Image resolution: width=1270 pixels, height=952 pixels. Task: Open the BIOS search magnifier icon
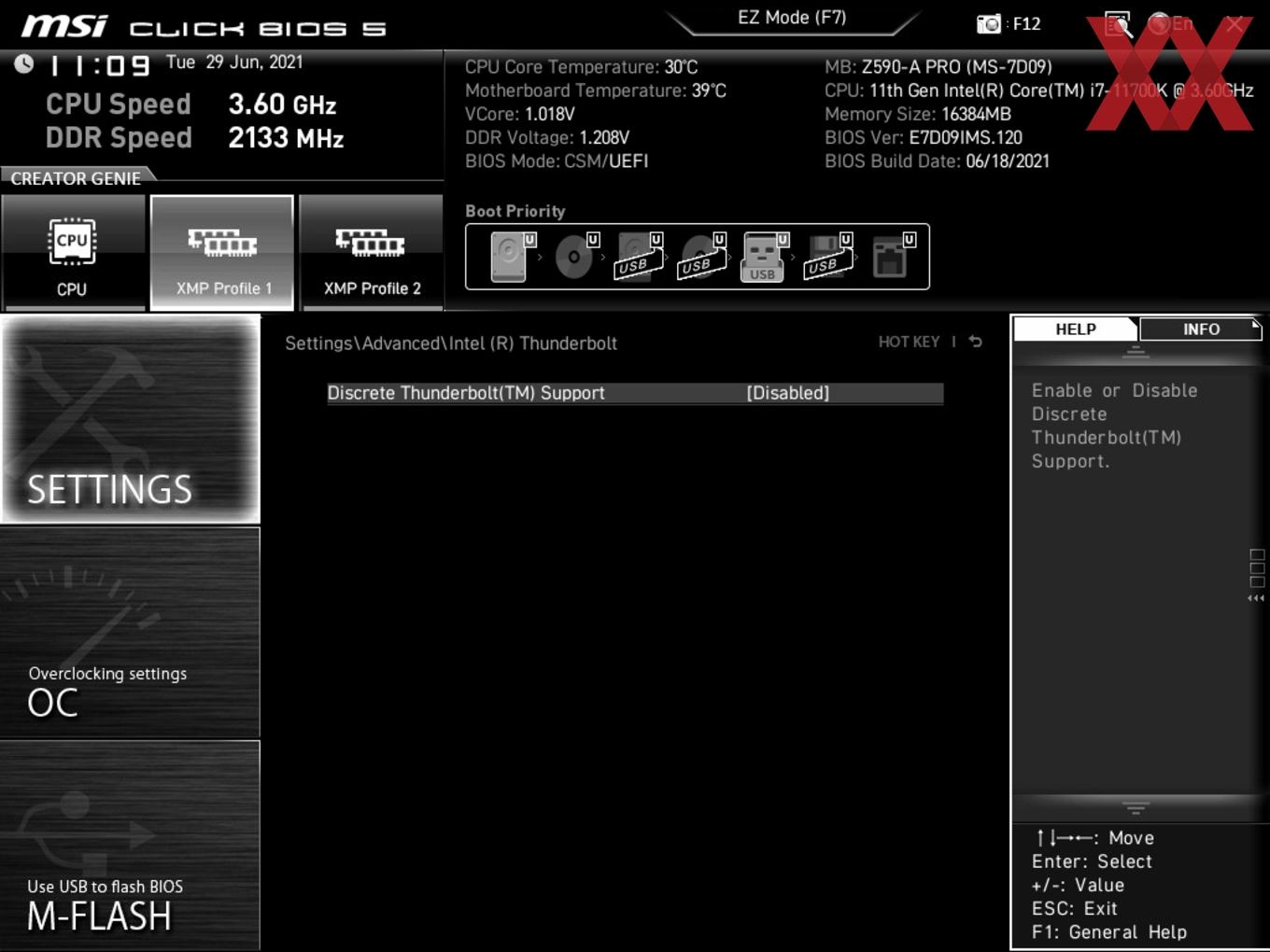click(x=1118, y=23)
